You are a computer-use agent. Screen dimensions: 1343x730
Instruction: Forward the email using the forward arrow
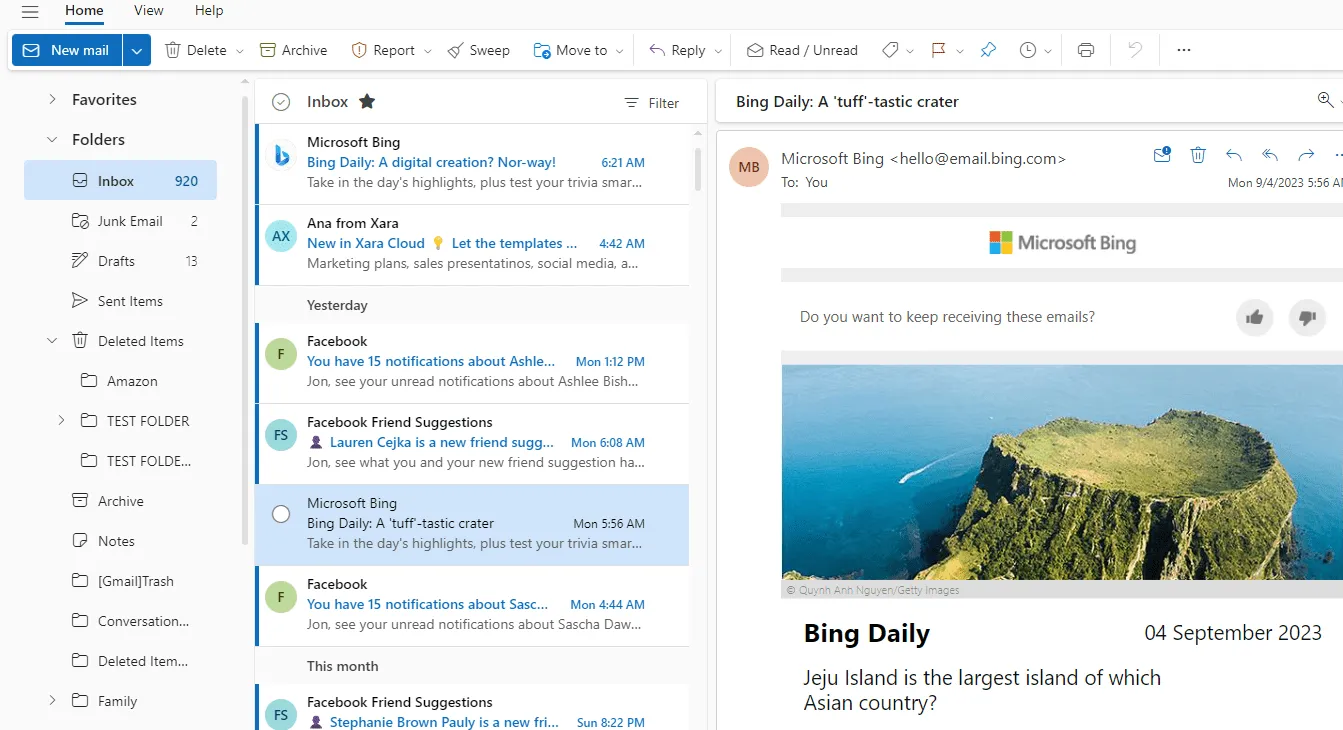pyautogui.click(x=1305, y=154)
